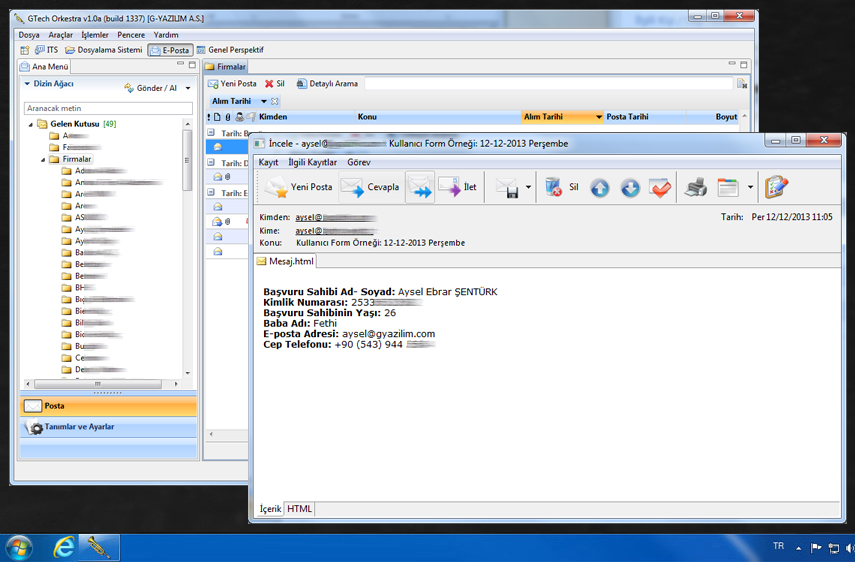
Task: Switch to the HTML tab
Action: click(x=299, y=509)
